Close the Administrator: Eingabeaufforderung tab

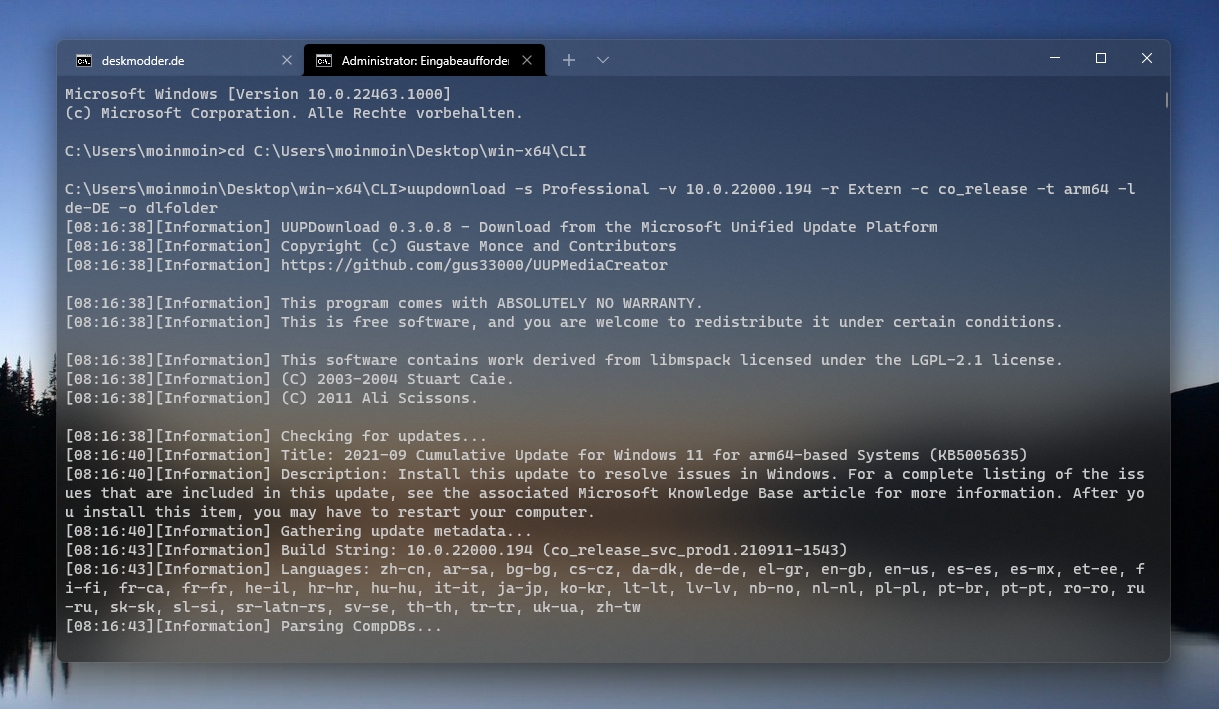527,60
